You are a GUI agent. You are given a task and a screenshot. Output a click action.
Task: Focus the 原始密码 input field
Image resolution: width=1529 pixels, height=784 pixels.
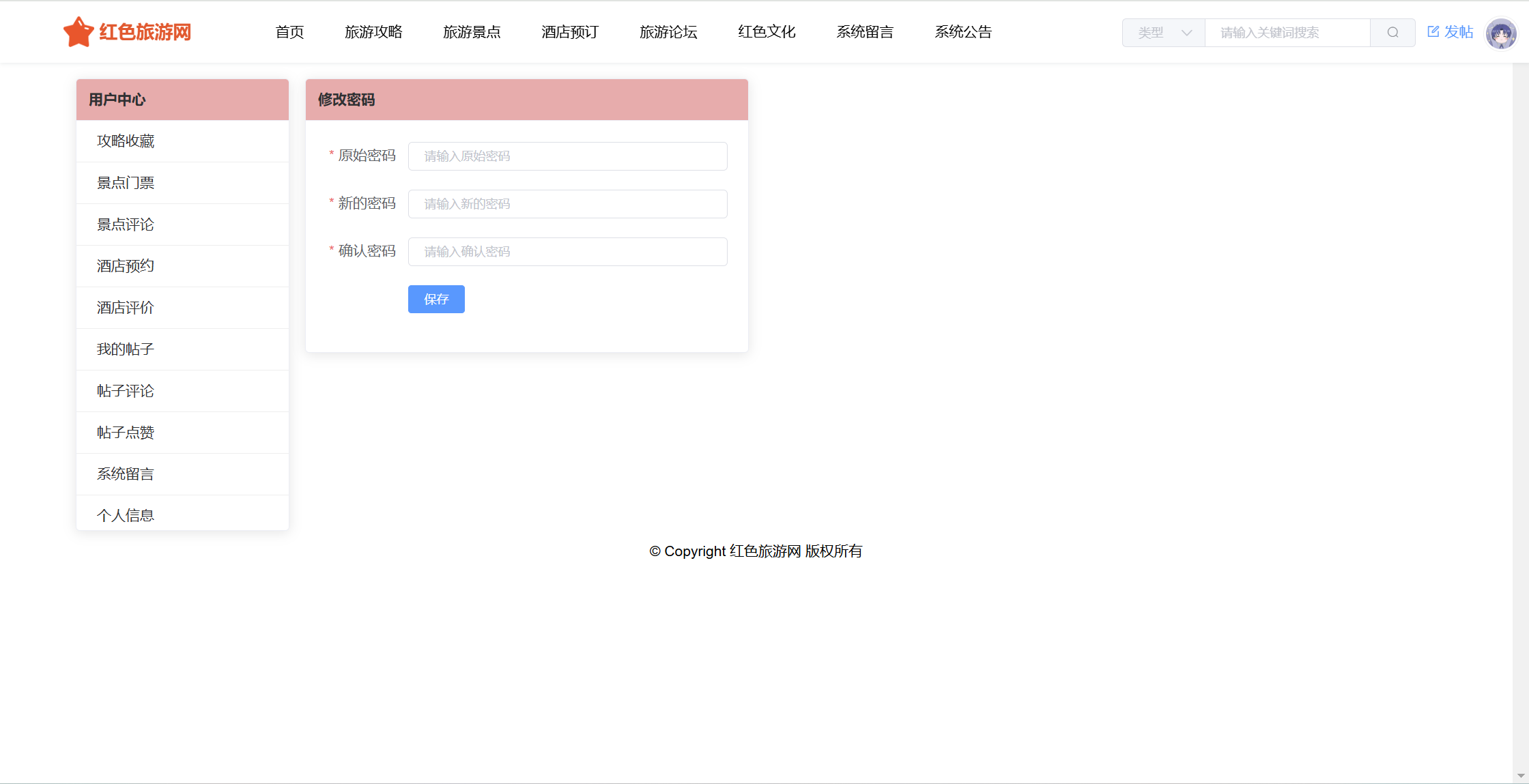[567, 156]
